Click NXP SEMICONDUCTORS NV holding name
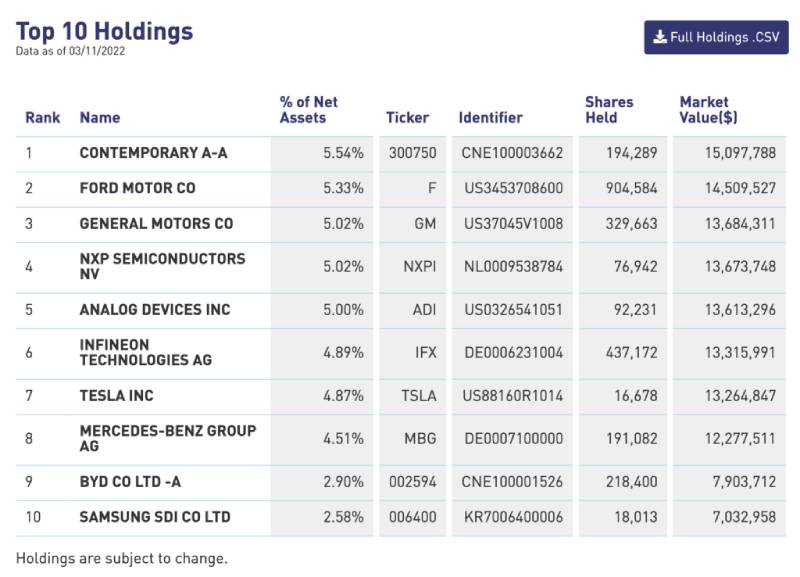The height and width of the screenshot is (577, 800). coord(162,266)
